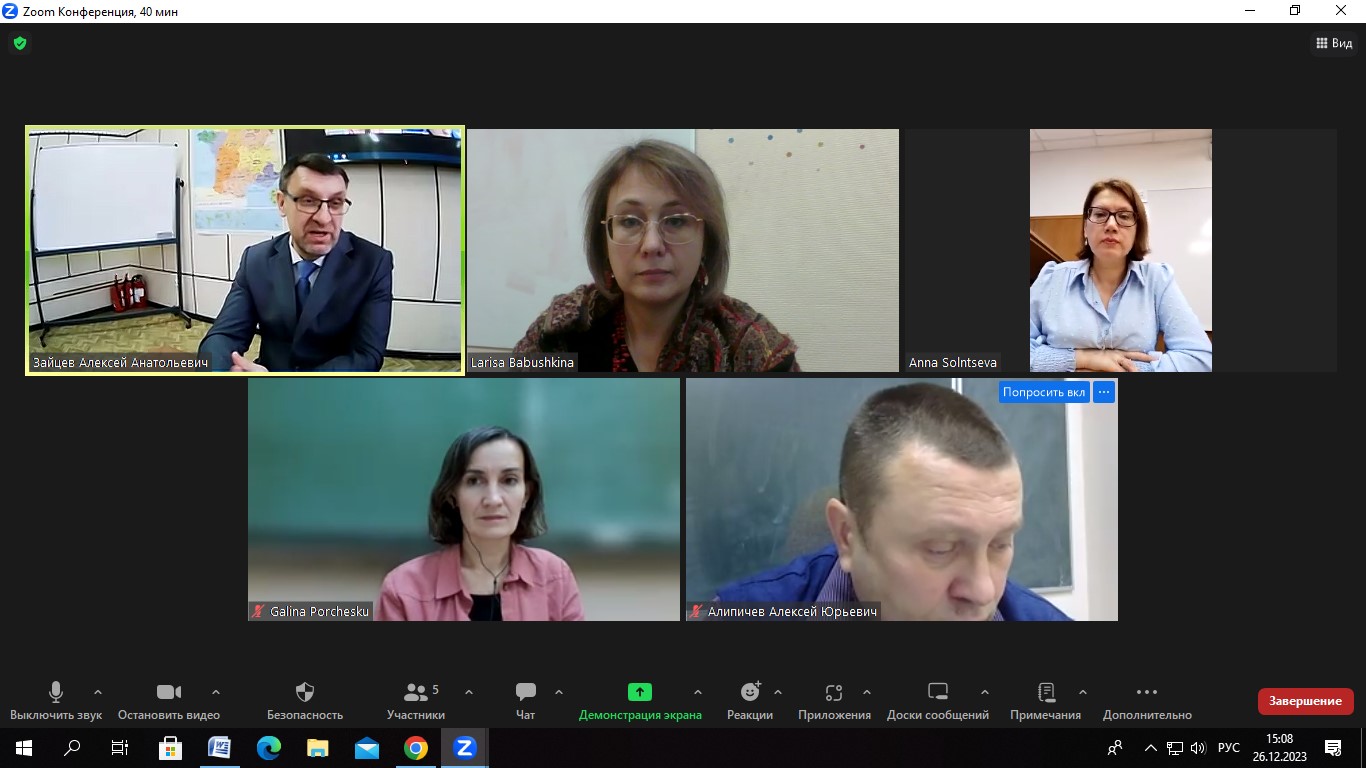Open the Participants (Участники) panel
The width and height of the screenshot is (1366, 768).
[416, 700]
